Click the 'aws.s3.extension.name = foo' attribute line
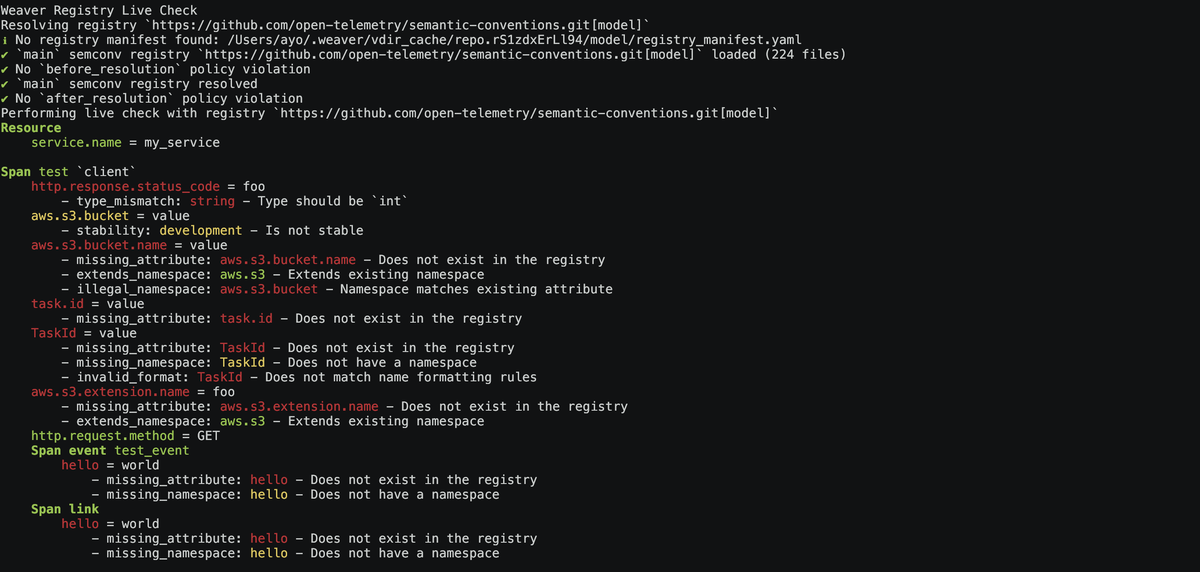The height and width of the screenshot is (572, 1200). [x=133, y=392]
